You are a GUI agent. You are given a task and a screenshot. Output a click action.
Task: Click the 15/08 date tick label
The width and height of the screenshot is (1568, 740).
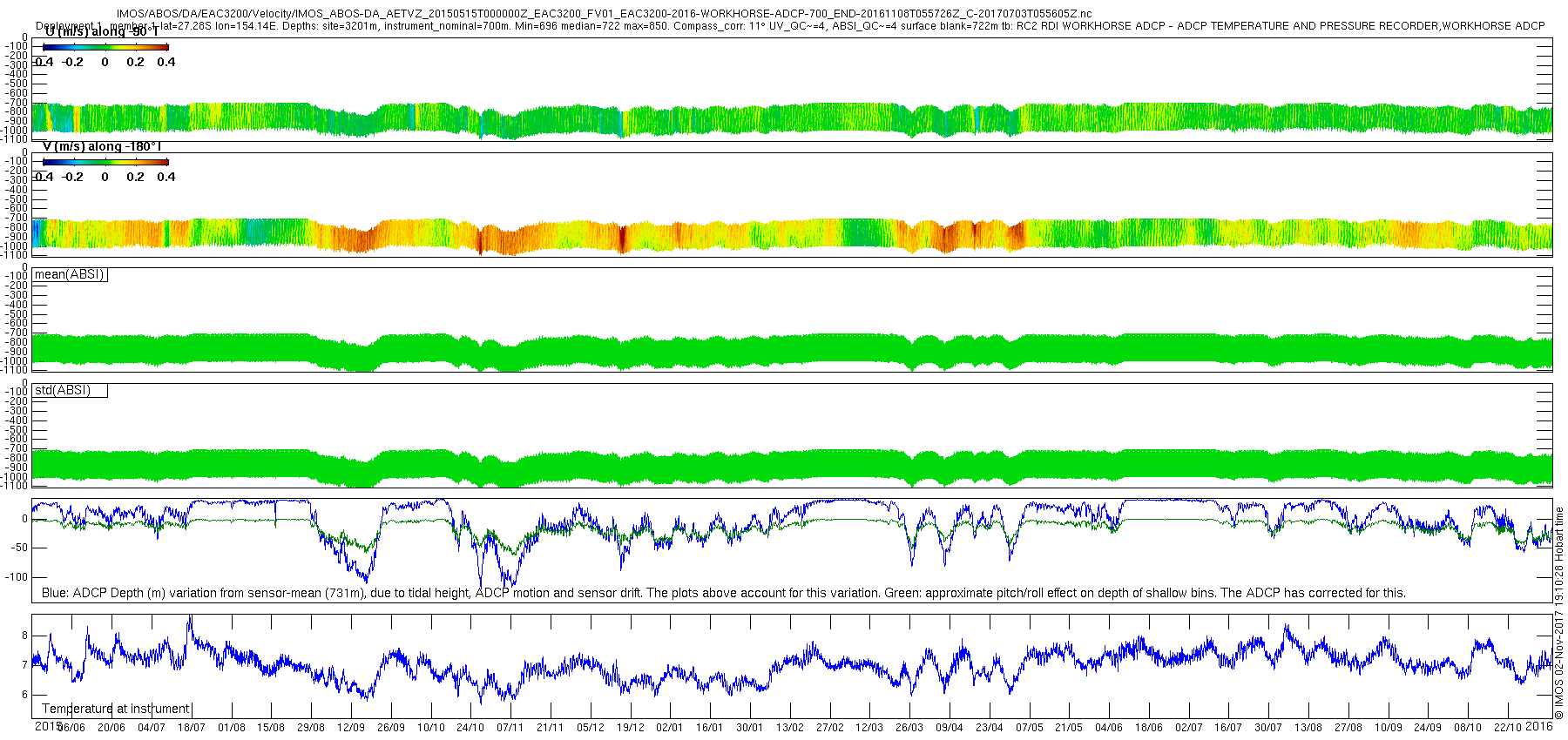(271, 728)
